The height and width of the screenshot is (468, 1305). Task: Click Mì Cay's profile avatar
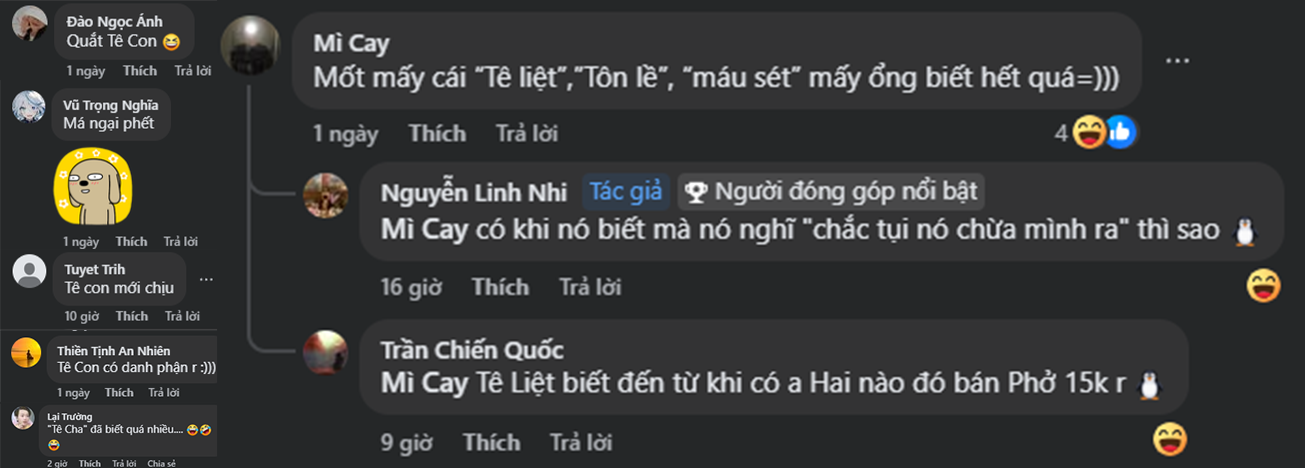point(249,46)
